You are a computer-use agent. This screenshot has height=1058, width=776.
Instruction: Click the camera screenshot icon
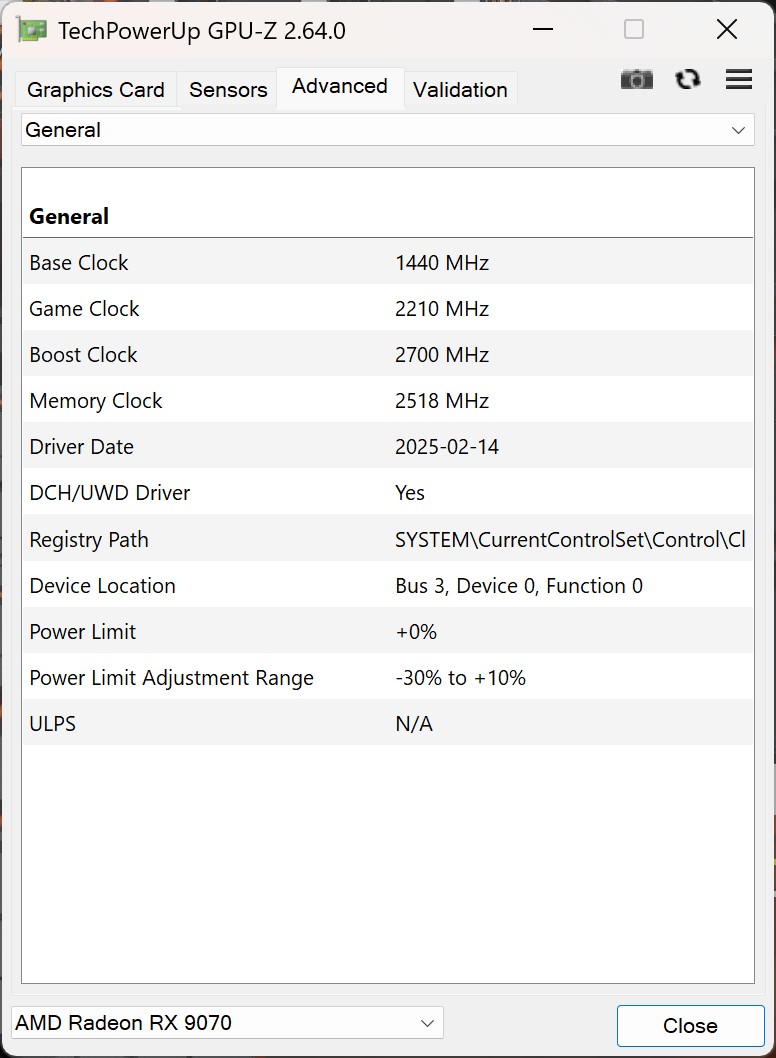[636, 80]
